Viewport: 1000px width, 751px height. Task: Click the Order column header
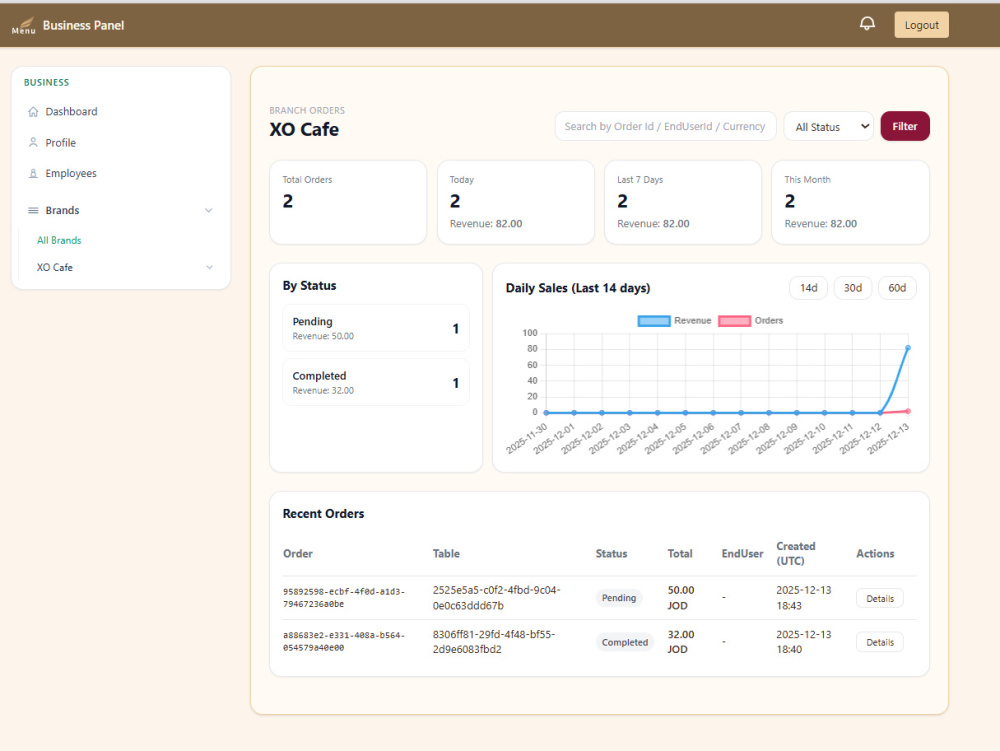coord(298,554)
